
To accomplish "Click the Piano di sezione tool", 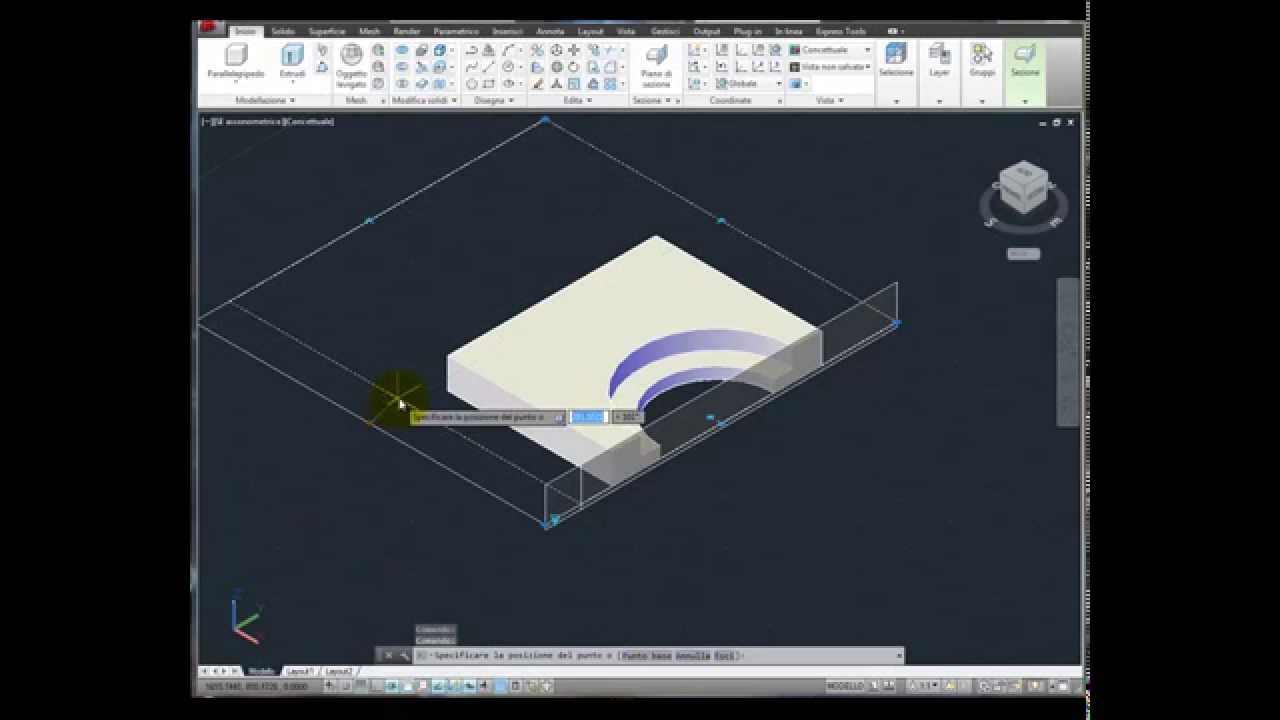I will click(x=656, y=66).
